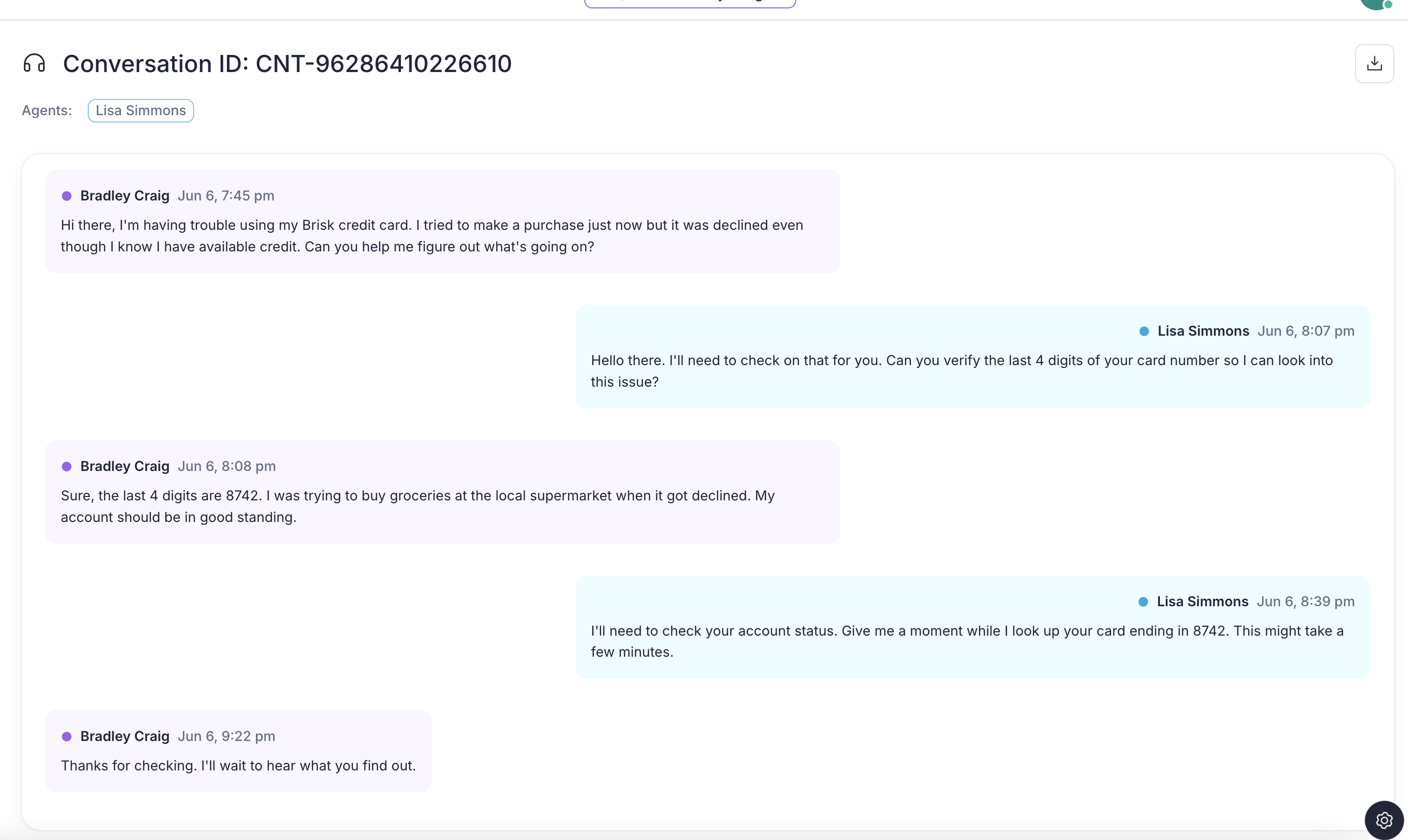Image resolution: width=1408 pixels, height=840 pixels.
Task: Click Lisa Simmons' name in her 8:07 pm message
Action: tap(1203, 331)
